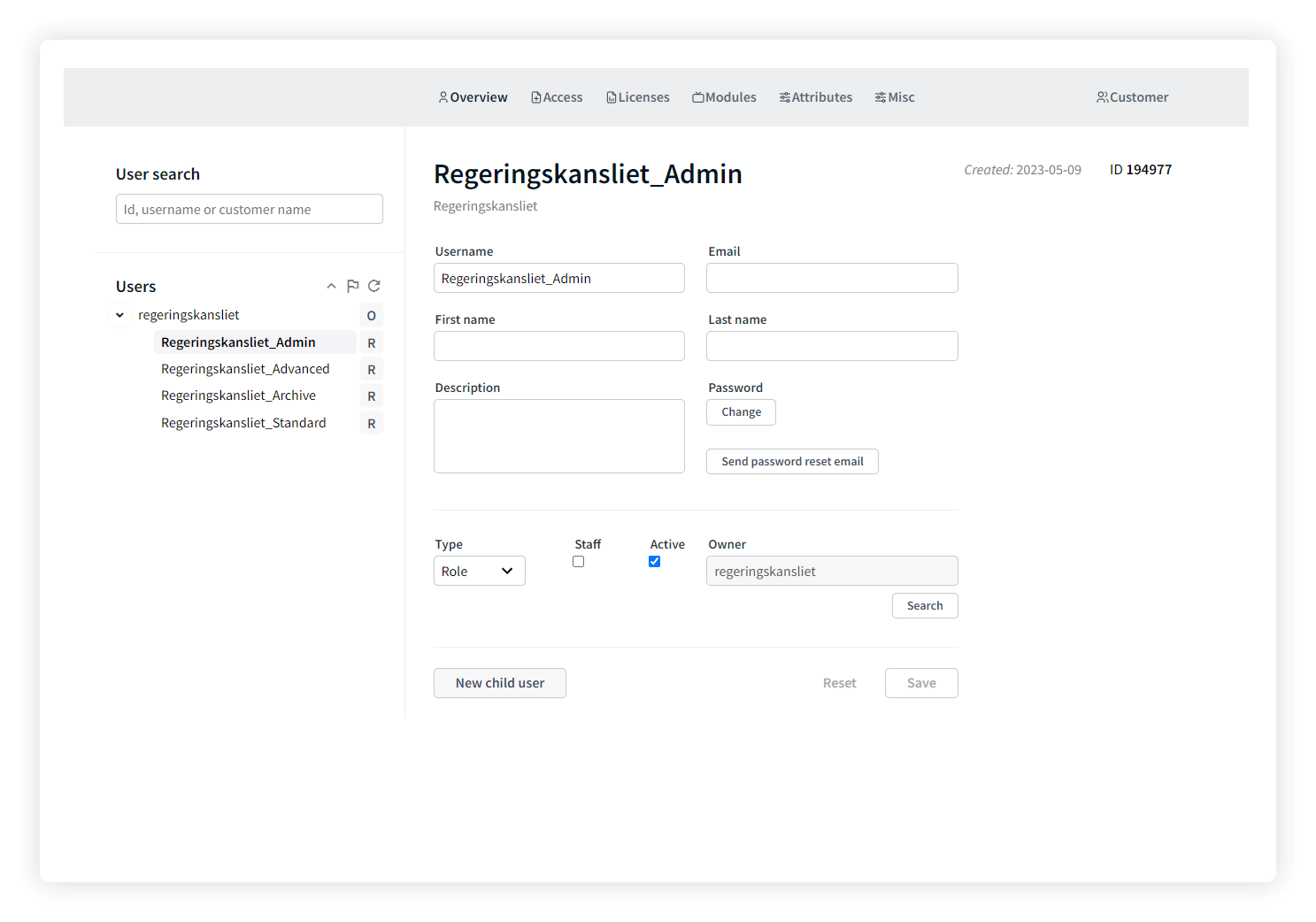Create a New child user

pyautogui.click(x=500, y=683)
